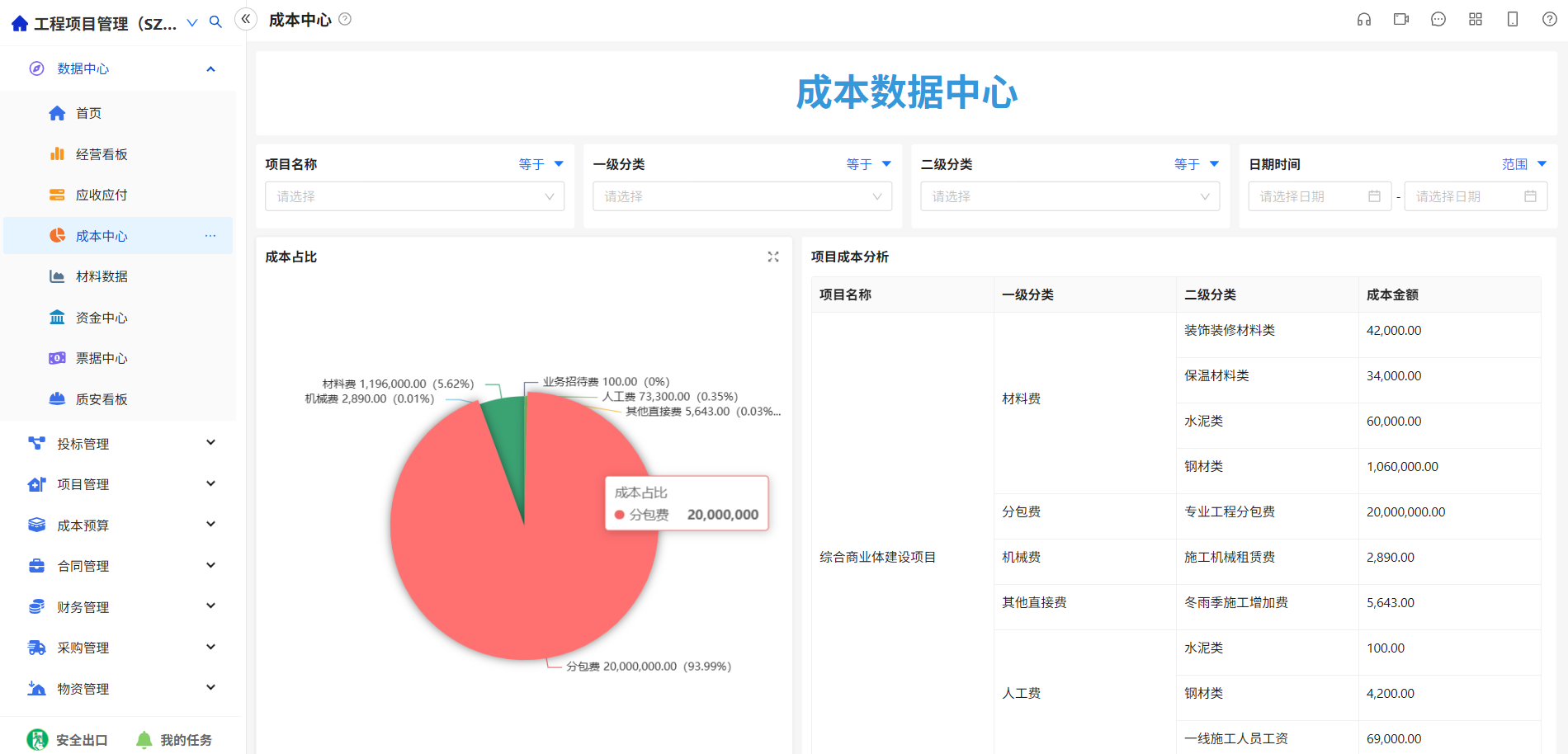Click 质安看板 hard hat icon
The image size is (1568, 754).
[57, 398]
